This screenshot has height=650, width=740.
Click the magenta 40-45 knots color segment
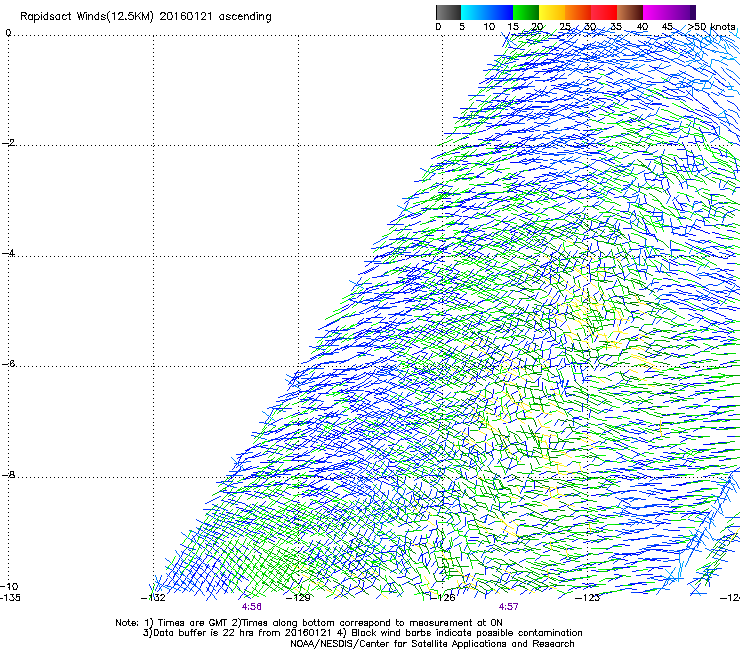(656, 12)
